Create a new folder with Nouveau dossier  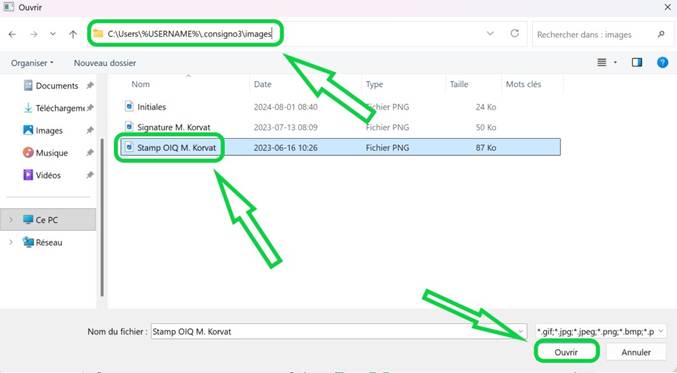point(105,63)
